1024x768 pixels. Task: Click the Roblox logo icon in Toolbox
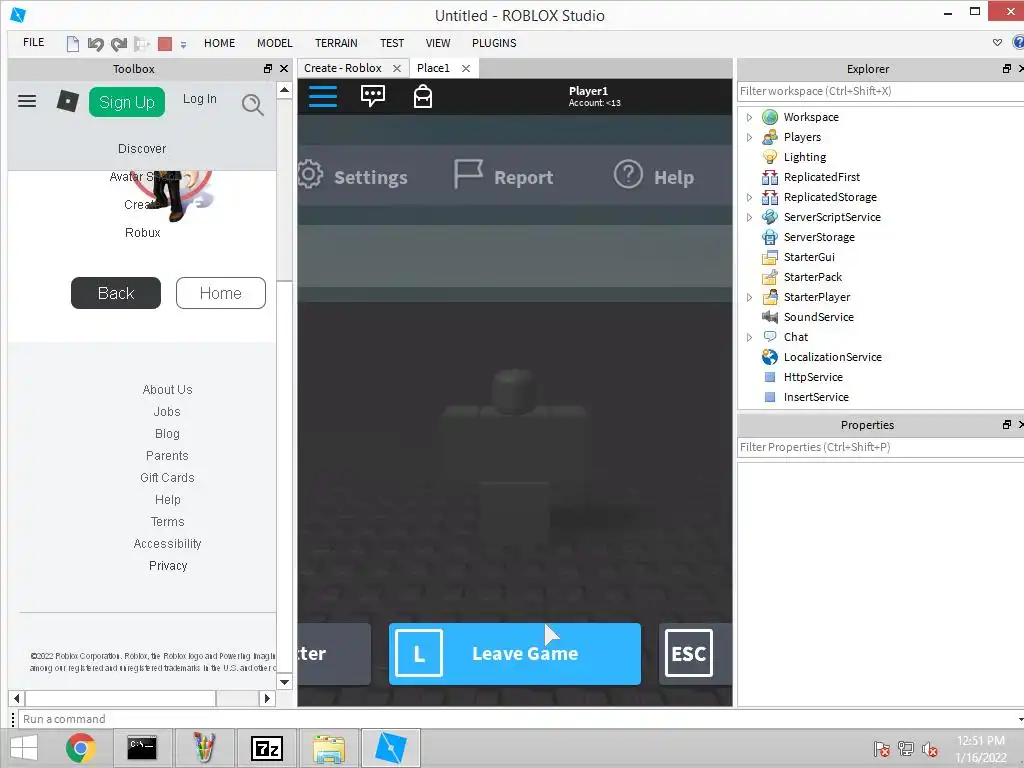click(67, 101)
